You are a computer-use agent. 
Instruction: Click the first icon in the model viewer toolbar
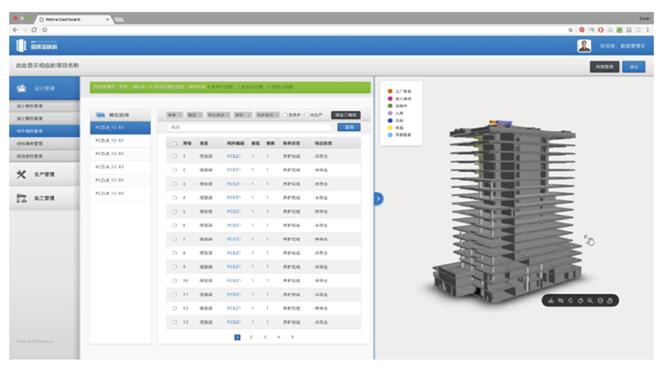click(x=551, y=301)
